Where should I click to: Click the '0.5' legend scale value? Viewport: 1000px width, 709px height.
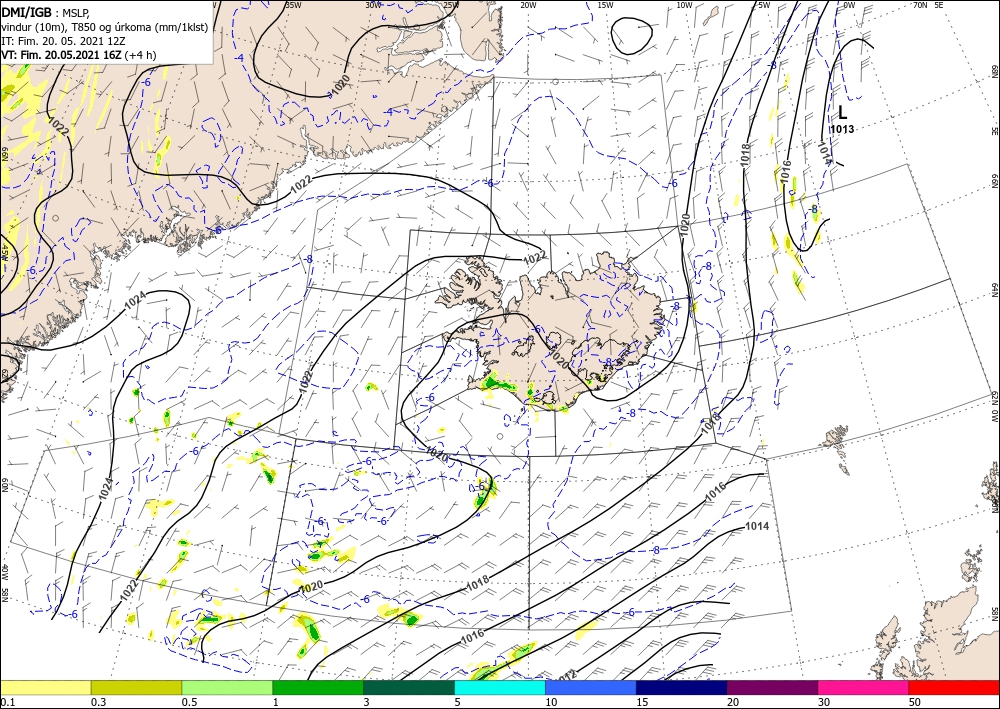click(x=189, y=702)
